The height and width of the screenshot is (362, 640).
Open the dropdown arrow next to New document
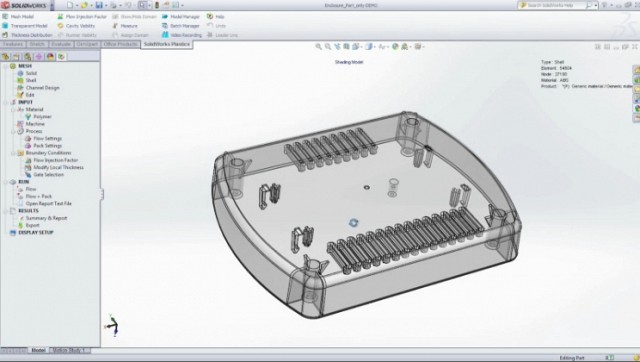(x=77, y=5)
